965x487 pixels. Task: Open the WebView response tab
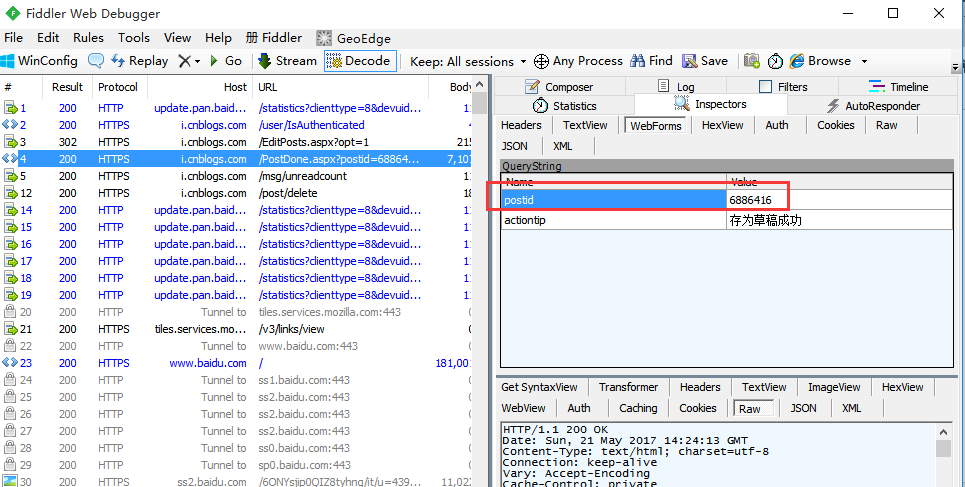pos(523,408)
